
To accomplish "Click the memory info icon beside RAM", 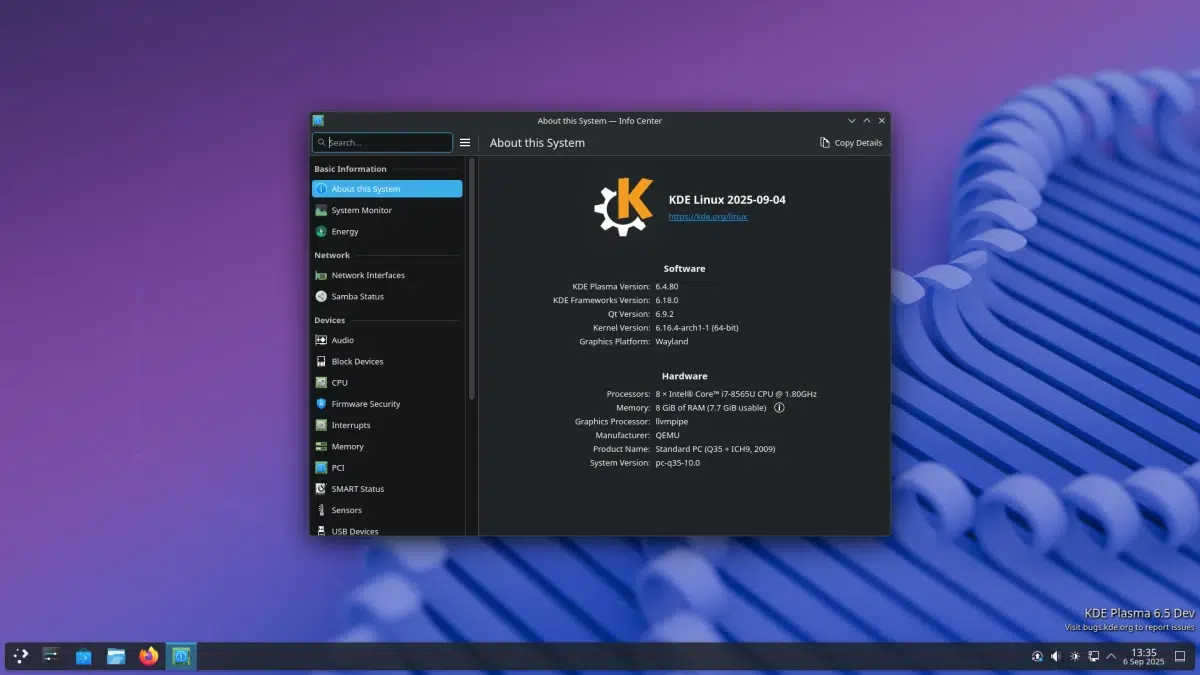I will pyautogui.click(x=779, y=408).
